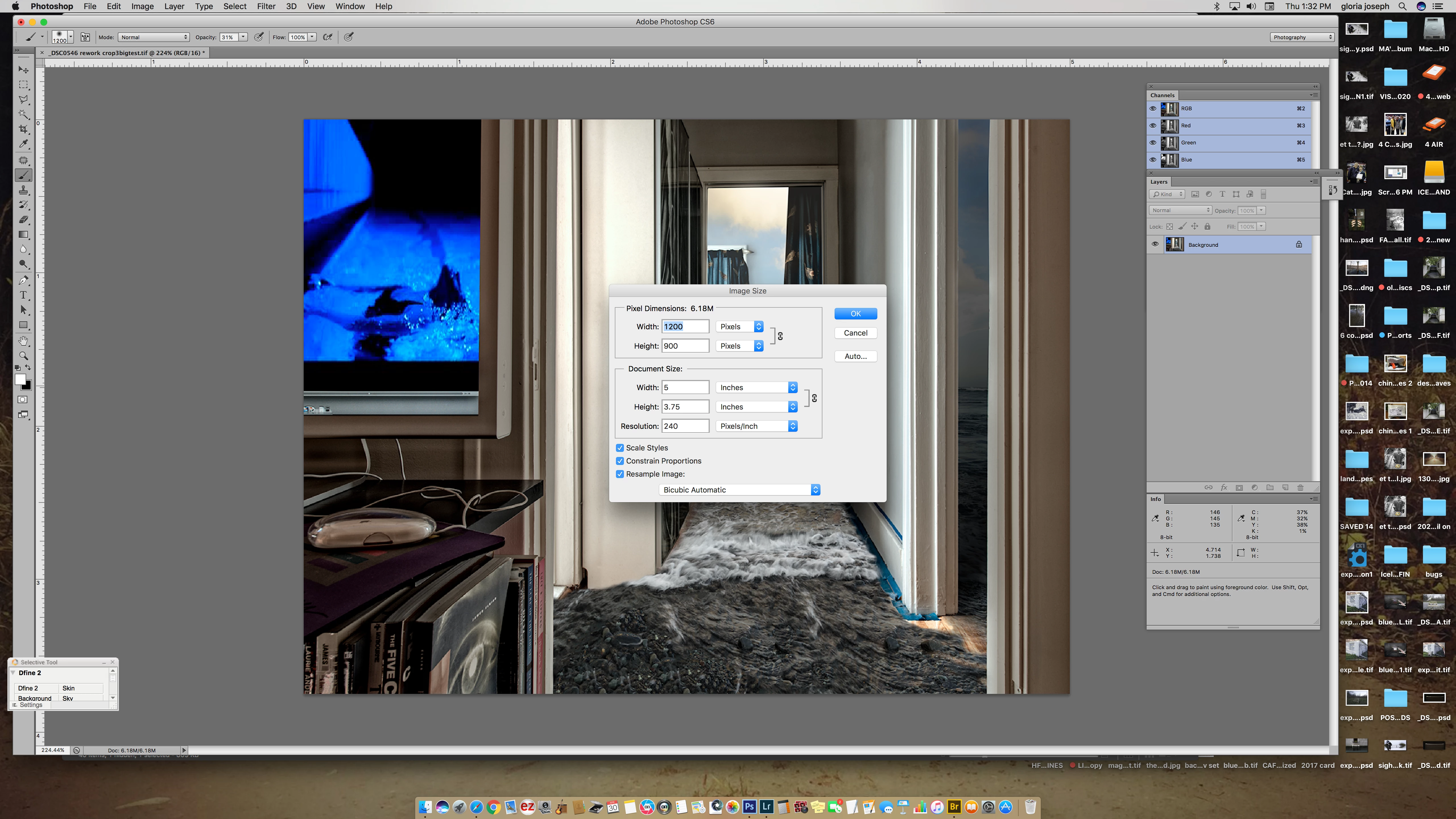Select the Hand tool
Screen dimensions: 1456x819
23,341
